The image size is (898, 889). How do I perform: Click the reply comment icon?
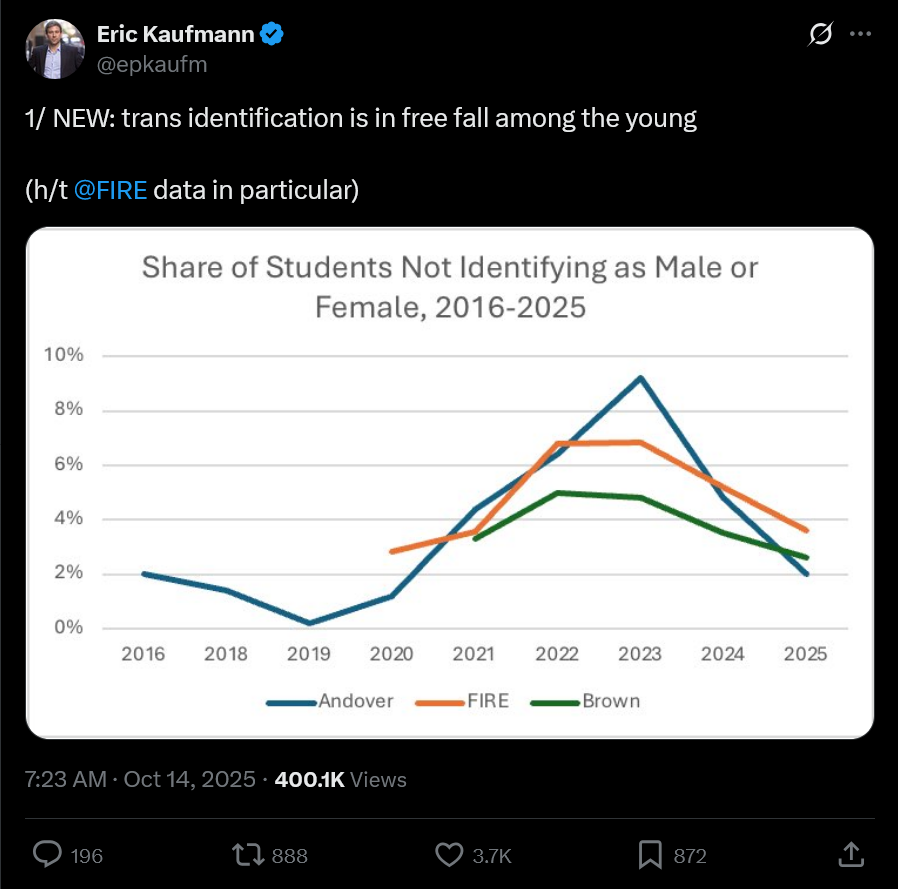pos(48,854)
